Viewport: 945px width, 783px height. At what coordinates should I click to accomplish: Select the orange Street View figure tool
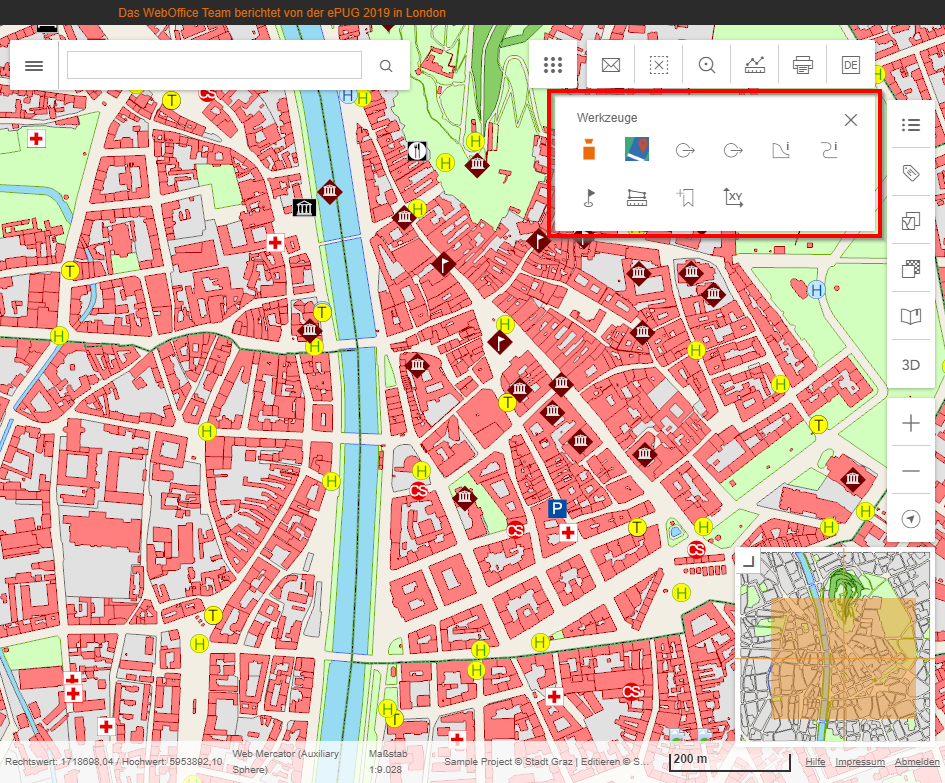coord(589,150)
